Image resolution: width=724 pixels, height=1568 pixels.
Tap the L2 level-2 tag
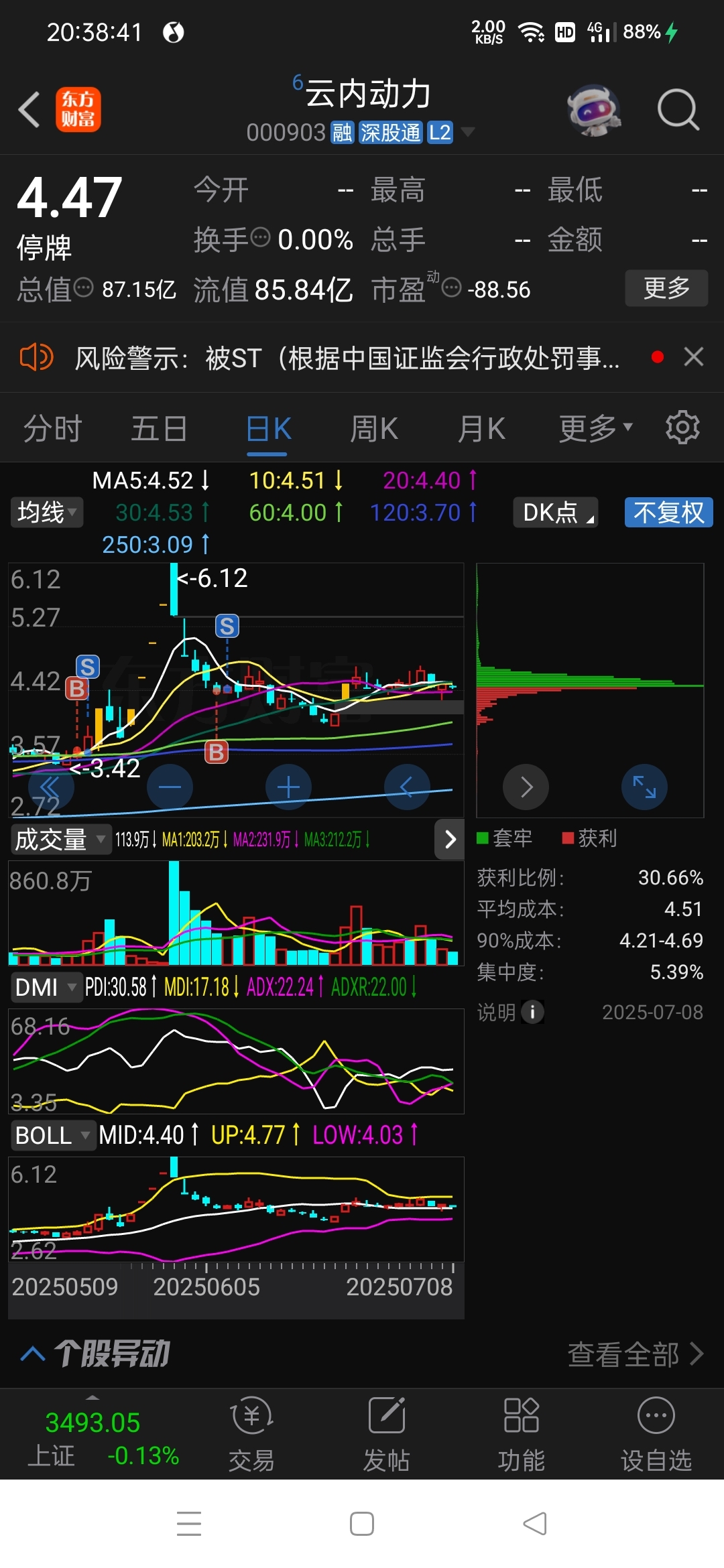(x=440, y=133)
